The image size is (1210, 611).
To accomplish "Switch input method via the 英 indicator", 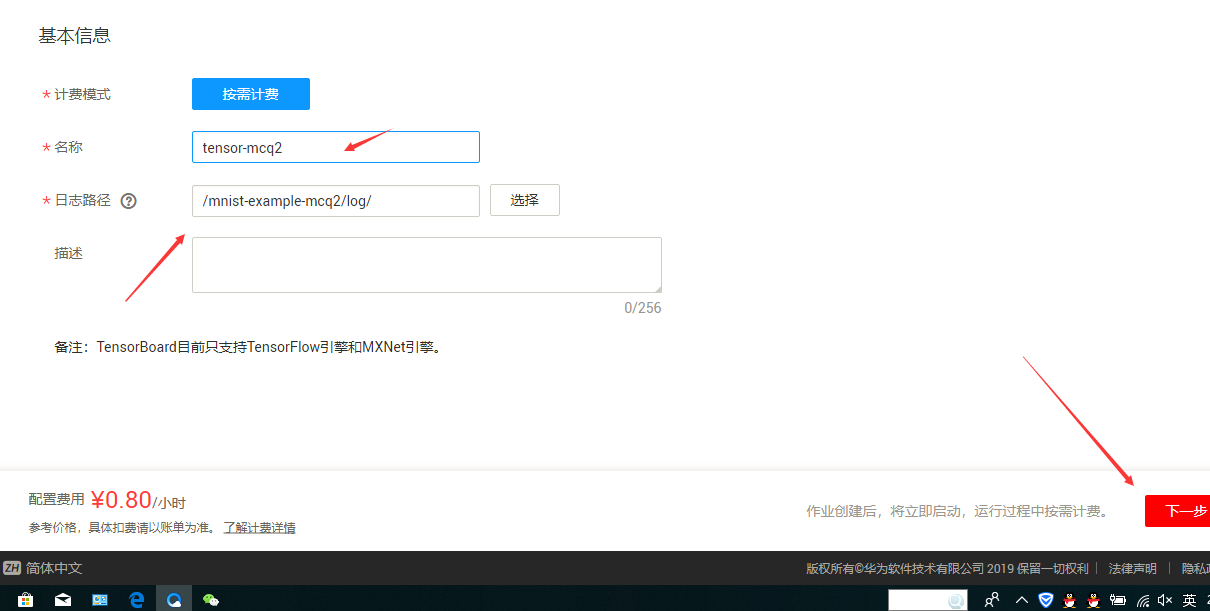I will pyautogui.click(x=1190, y=601).
